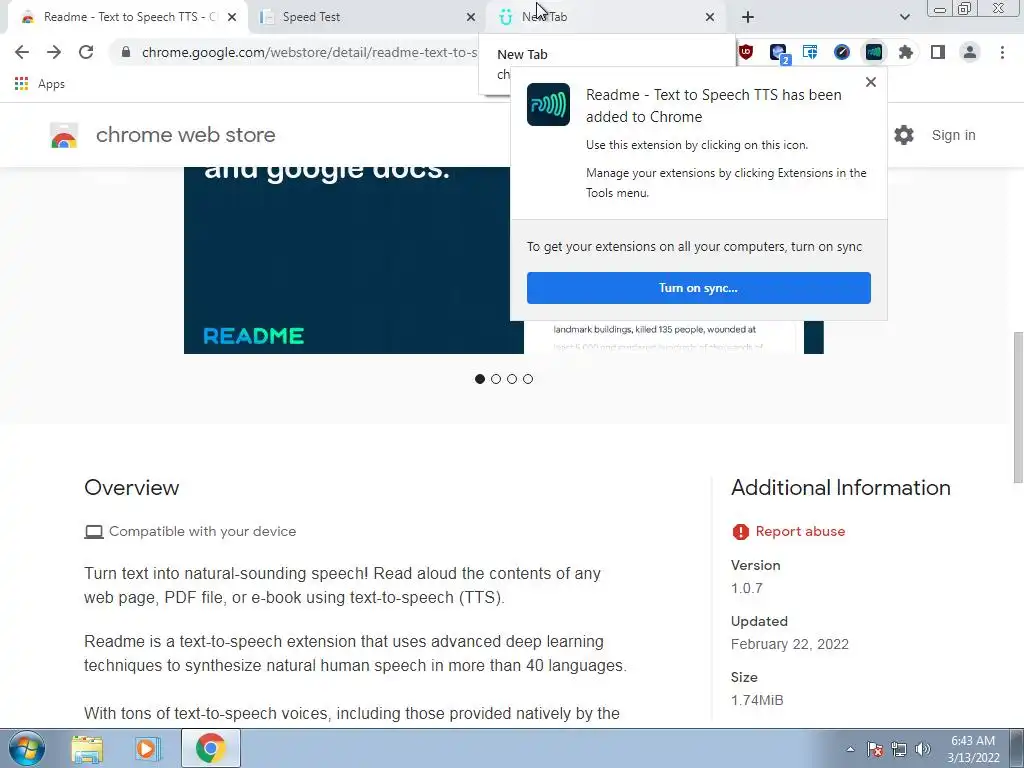Close the extension added popup
Viewport: 1024px width, 768px height.
[x=871, y=82]
